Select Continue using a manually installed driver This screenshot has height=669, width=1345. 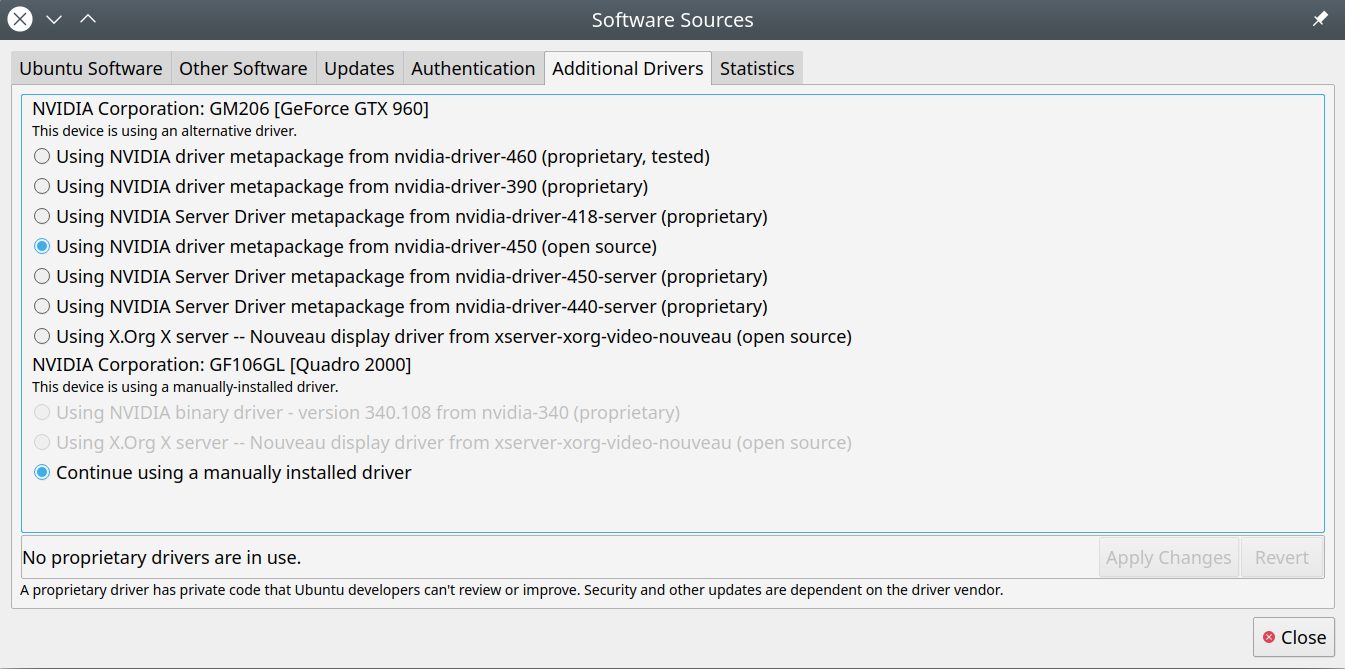pos(42,472)
